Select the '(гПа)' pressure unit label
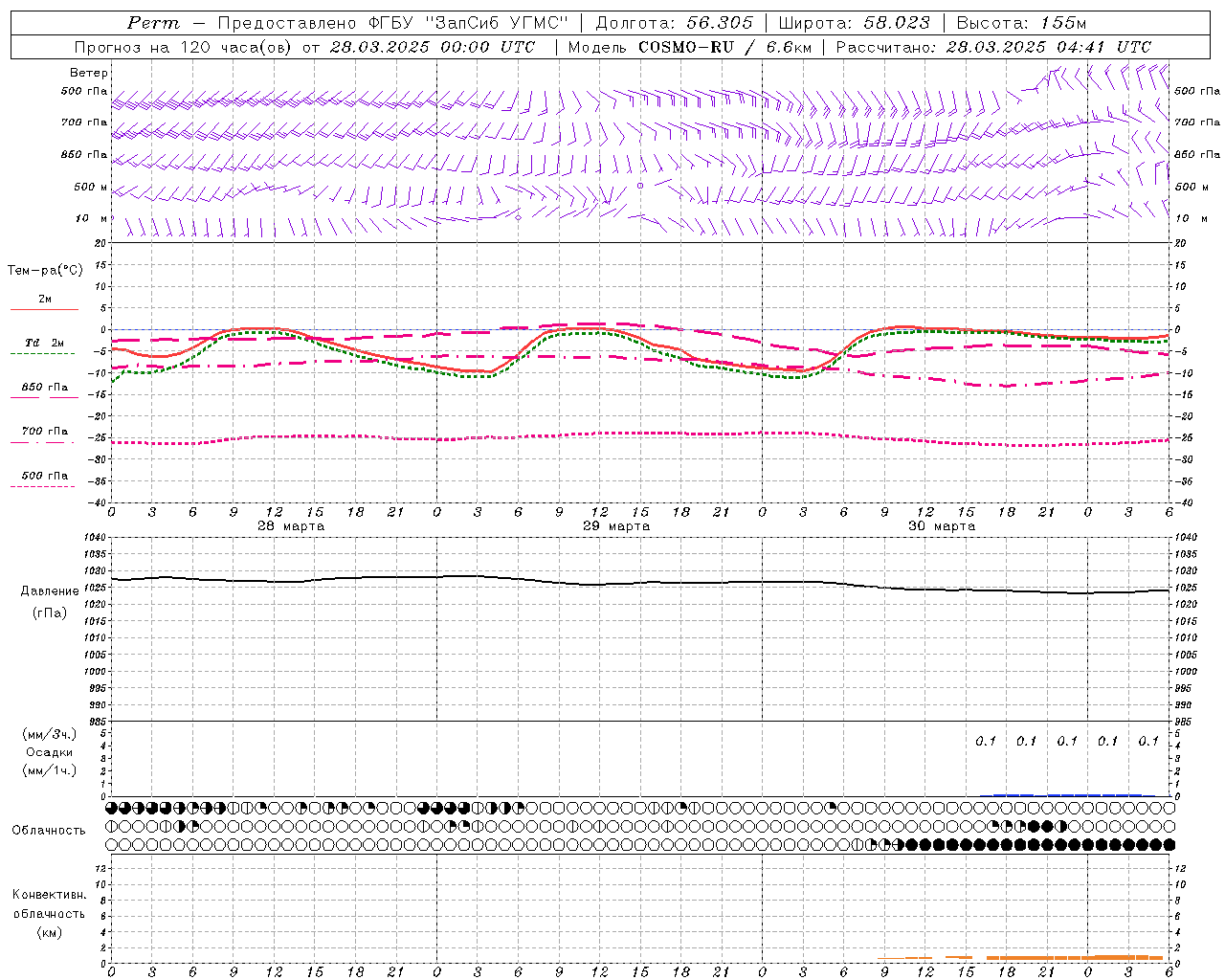1225x980 pixels. pyautogui.click(x=50, y=613)
